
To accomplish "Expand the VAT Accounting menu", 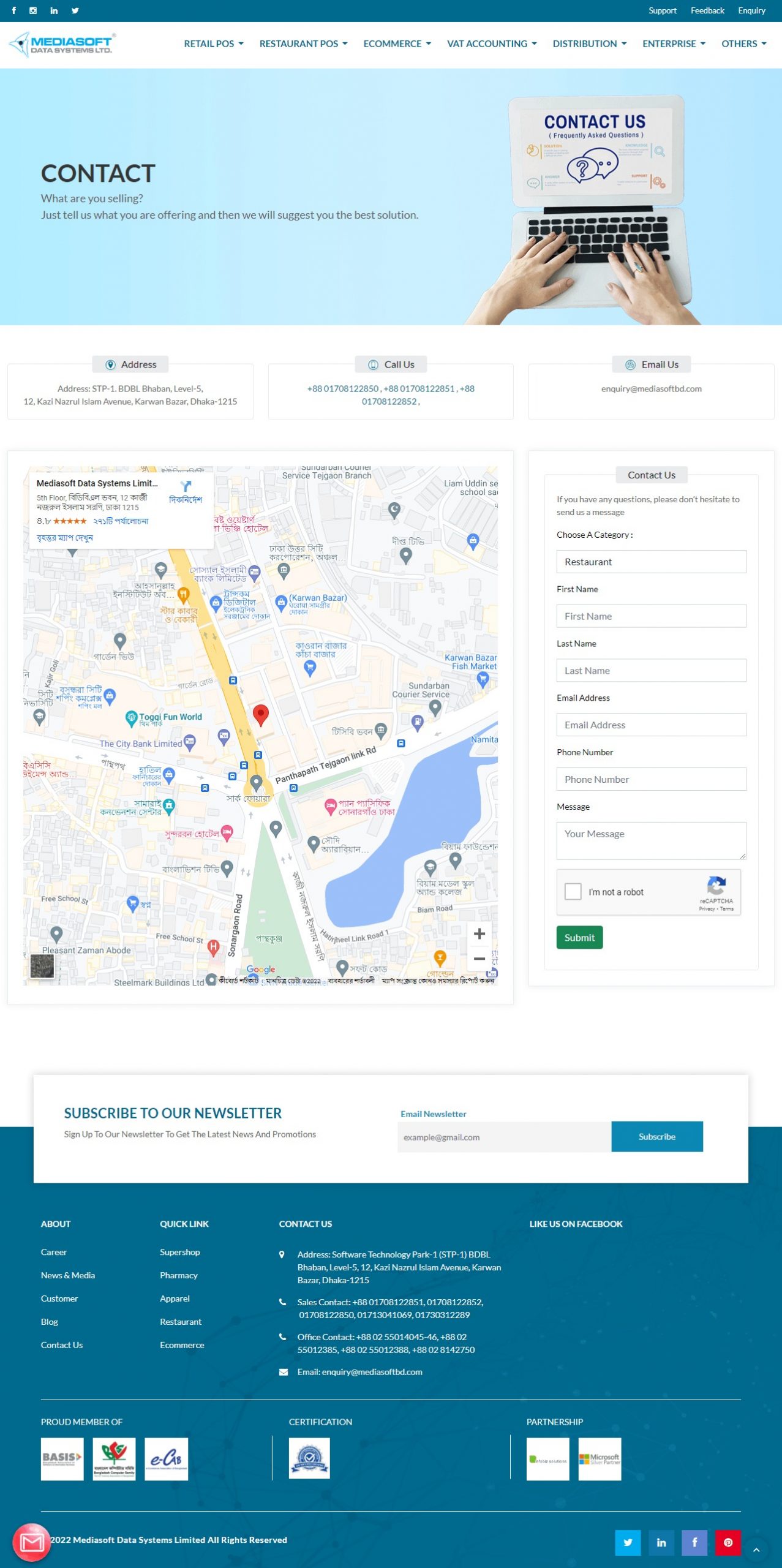I will [x=492, y=43].
